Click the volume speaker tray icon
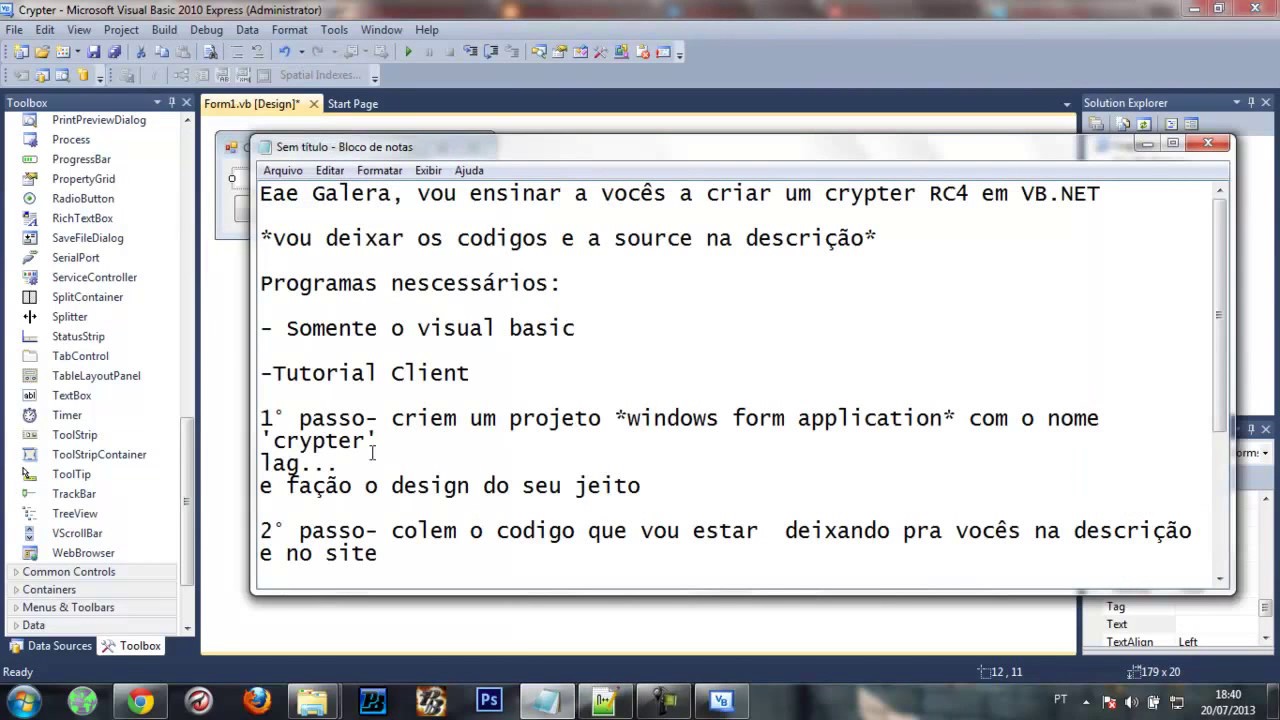The height and width of the screenshot is (720, 1280). pyautogui.click(x=1132, y=702)
